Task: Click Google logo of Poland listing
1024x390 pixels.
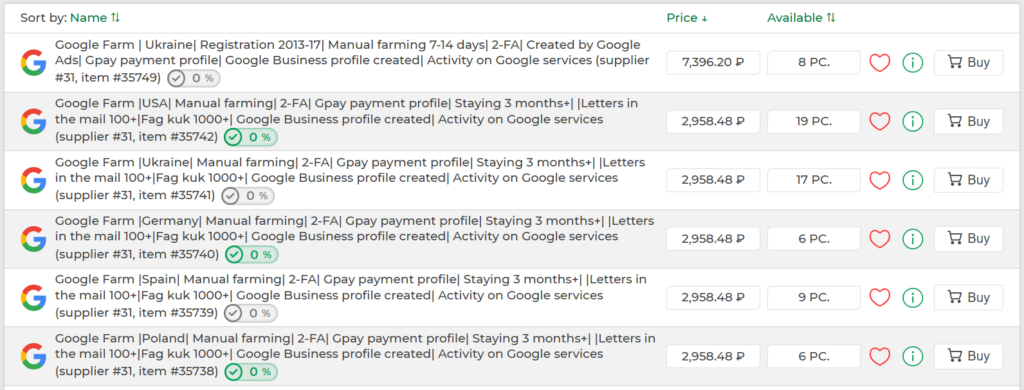Action: pyautogui.click(x=33, y=357)
